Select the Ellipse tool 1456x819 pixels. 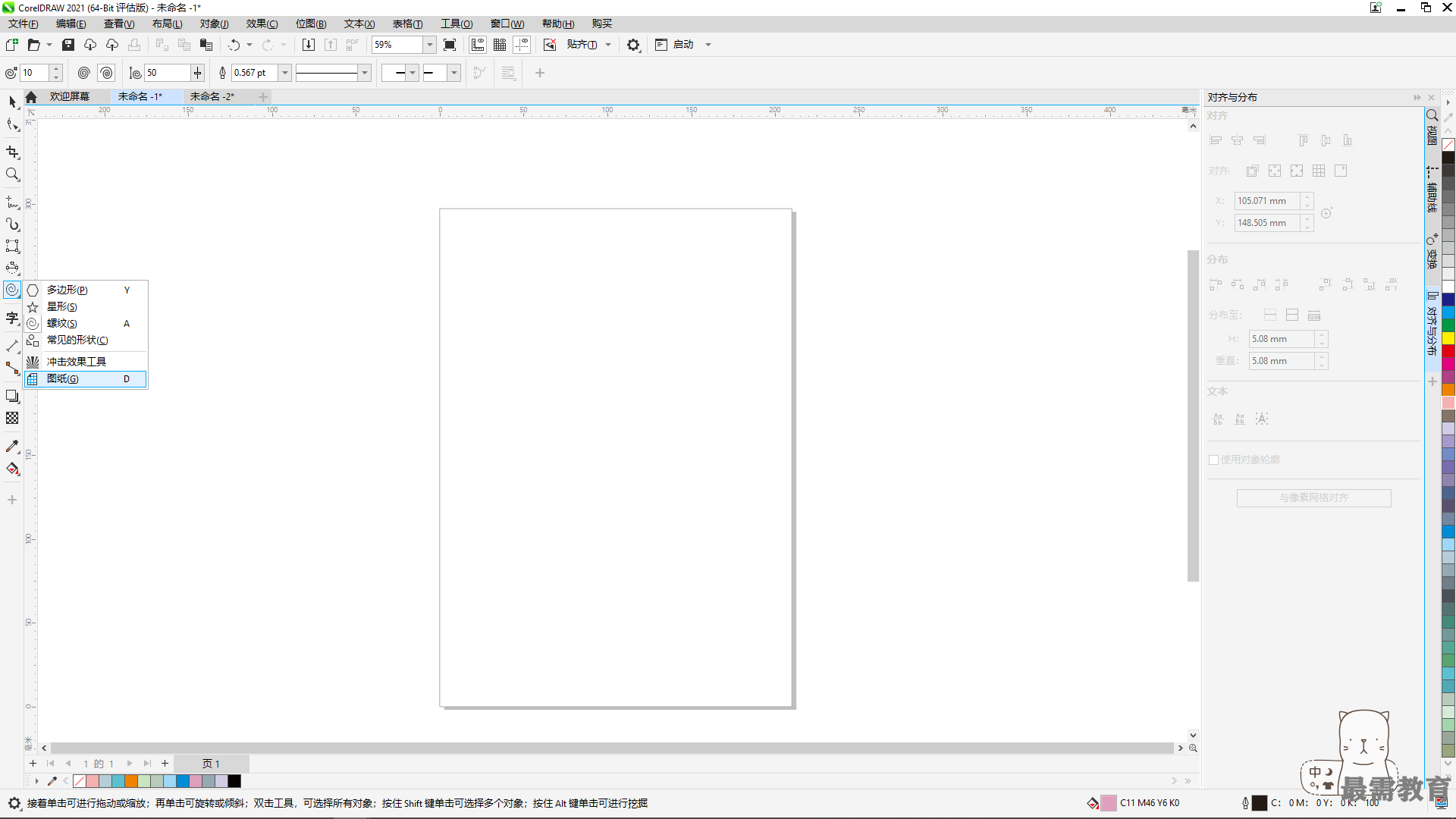tap(12, 268)
